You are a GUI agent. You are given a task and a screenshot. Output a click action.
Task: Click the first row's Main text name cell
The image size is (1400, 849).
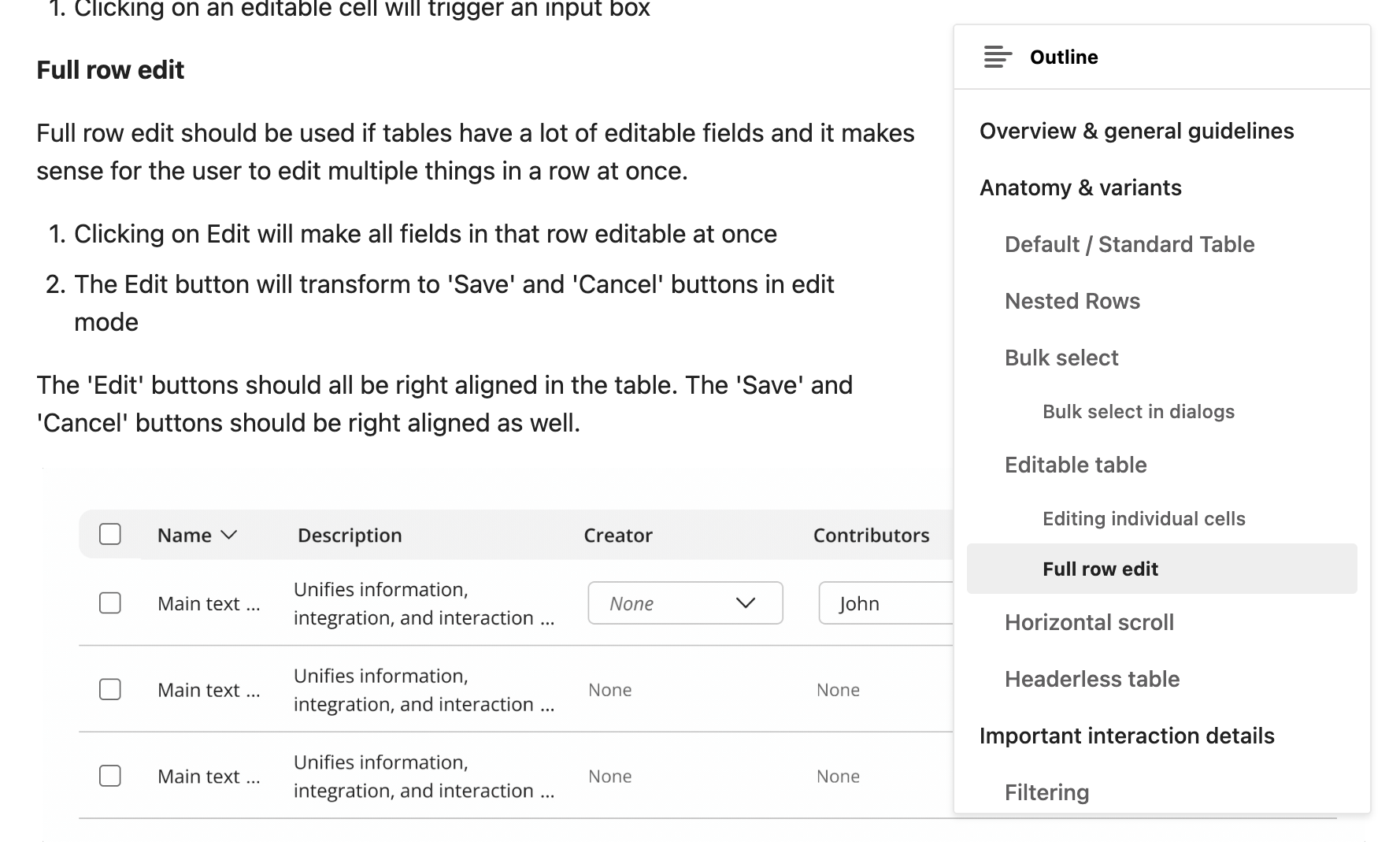[x=209, y=603]
